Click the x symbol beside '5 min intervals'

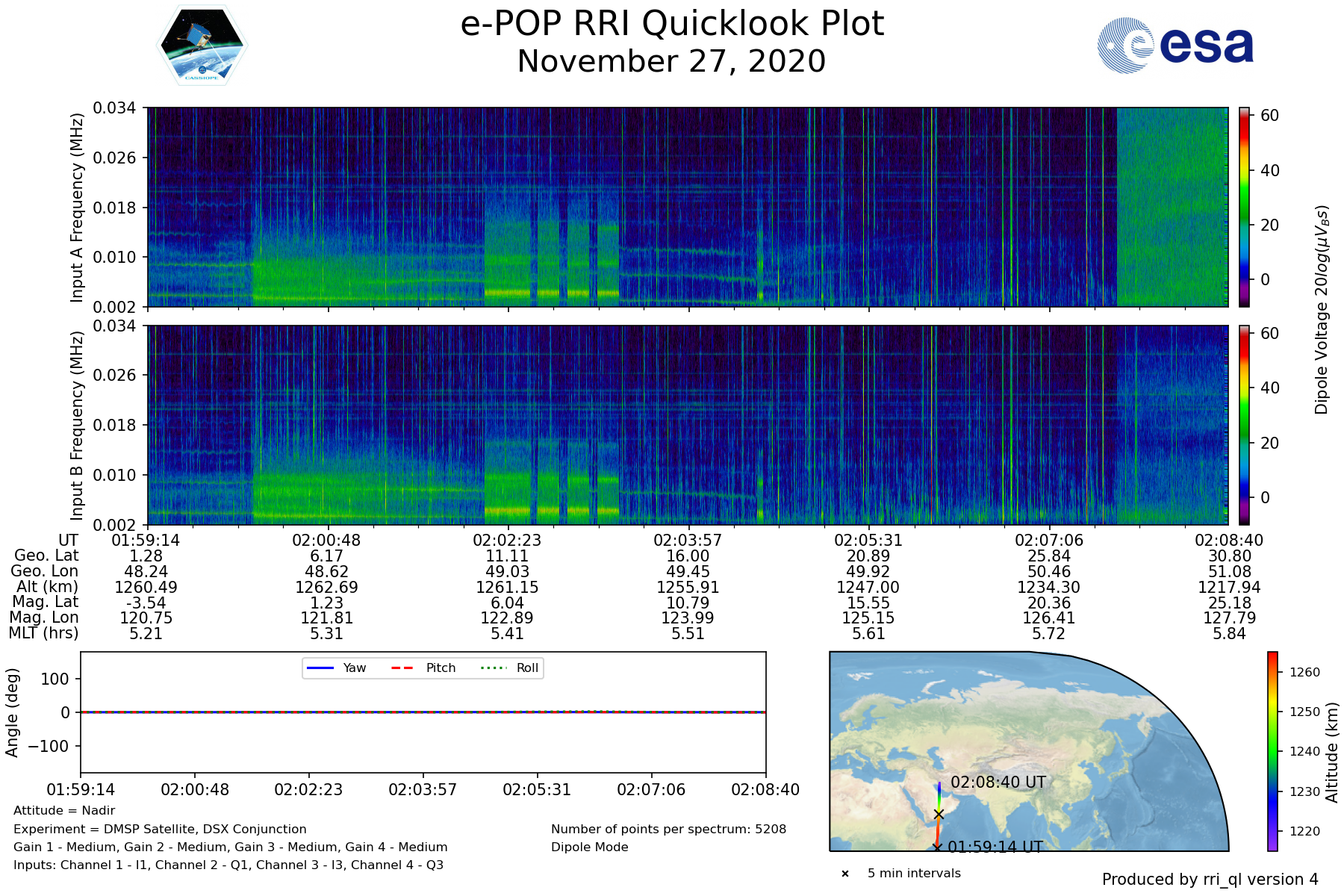pos(845,874)
